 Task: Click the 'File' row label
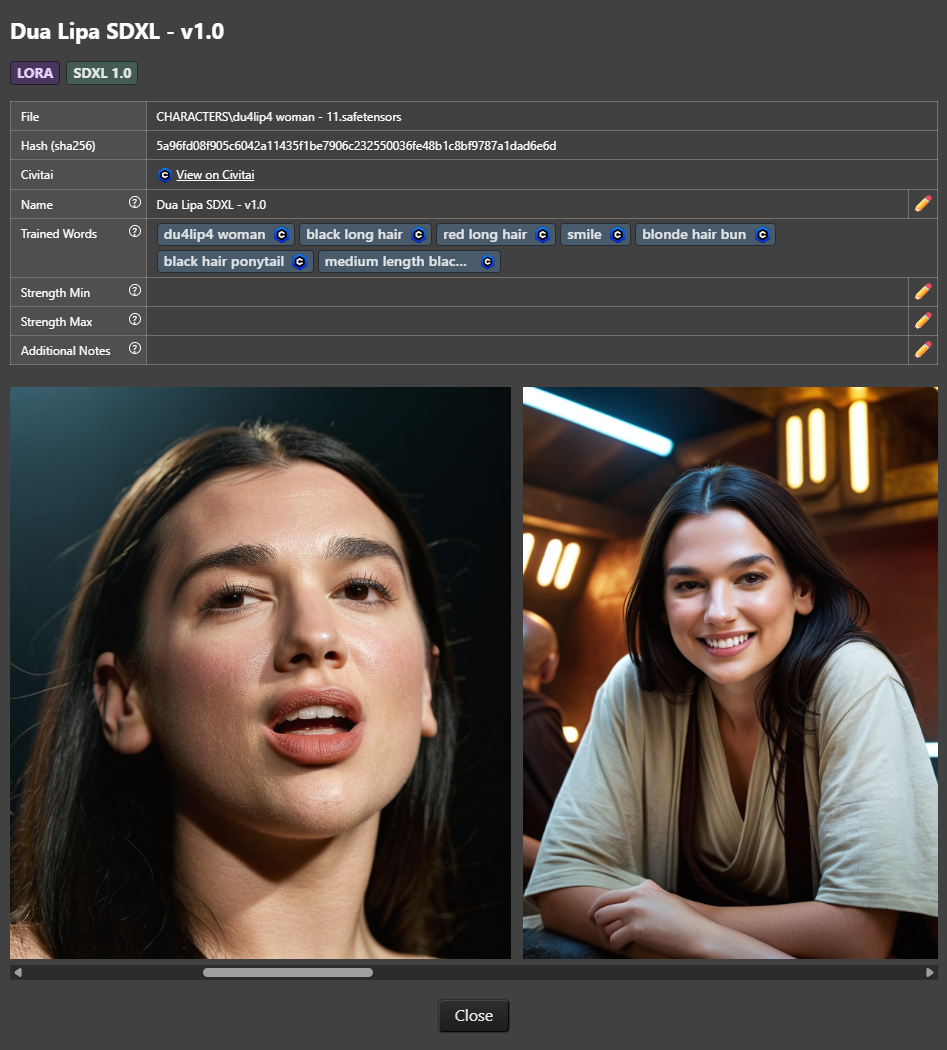[30, 117]
